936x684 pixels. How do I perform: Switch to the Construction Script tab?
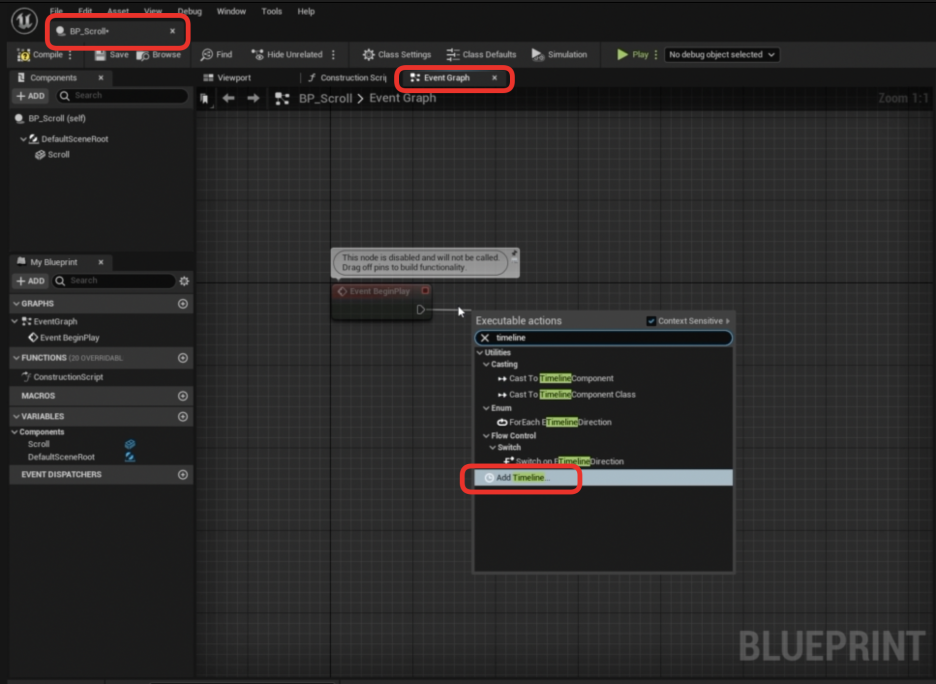(x=346, y=78)
